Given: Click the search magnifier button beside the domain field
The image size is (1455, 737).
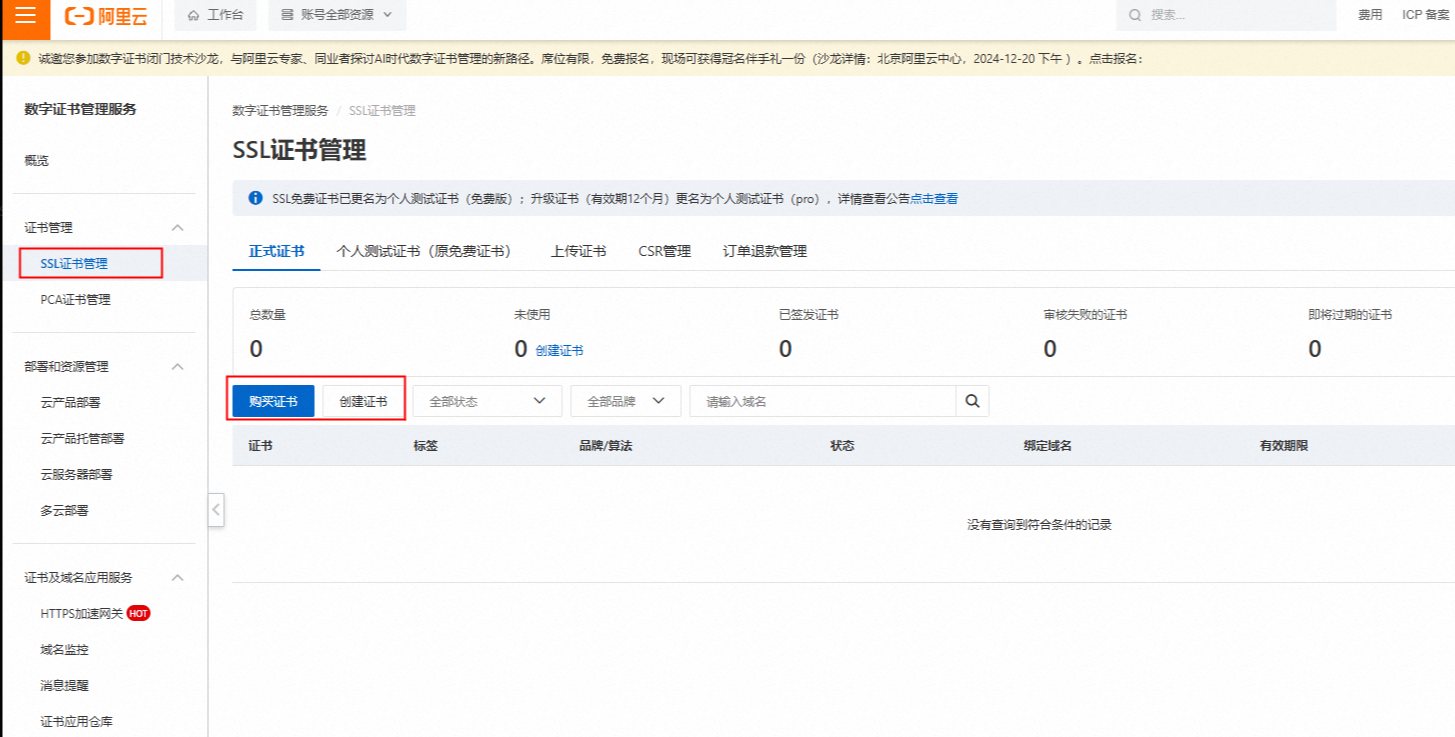Looking at the screenshot, I should (x=972, y=401).
